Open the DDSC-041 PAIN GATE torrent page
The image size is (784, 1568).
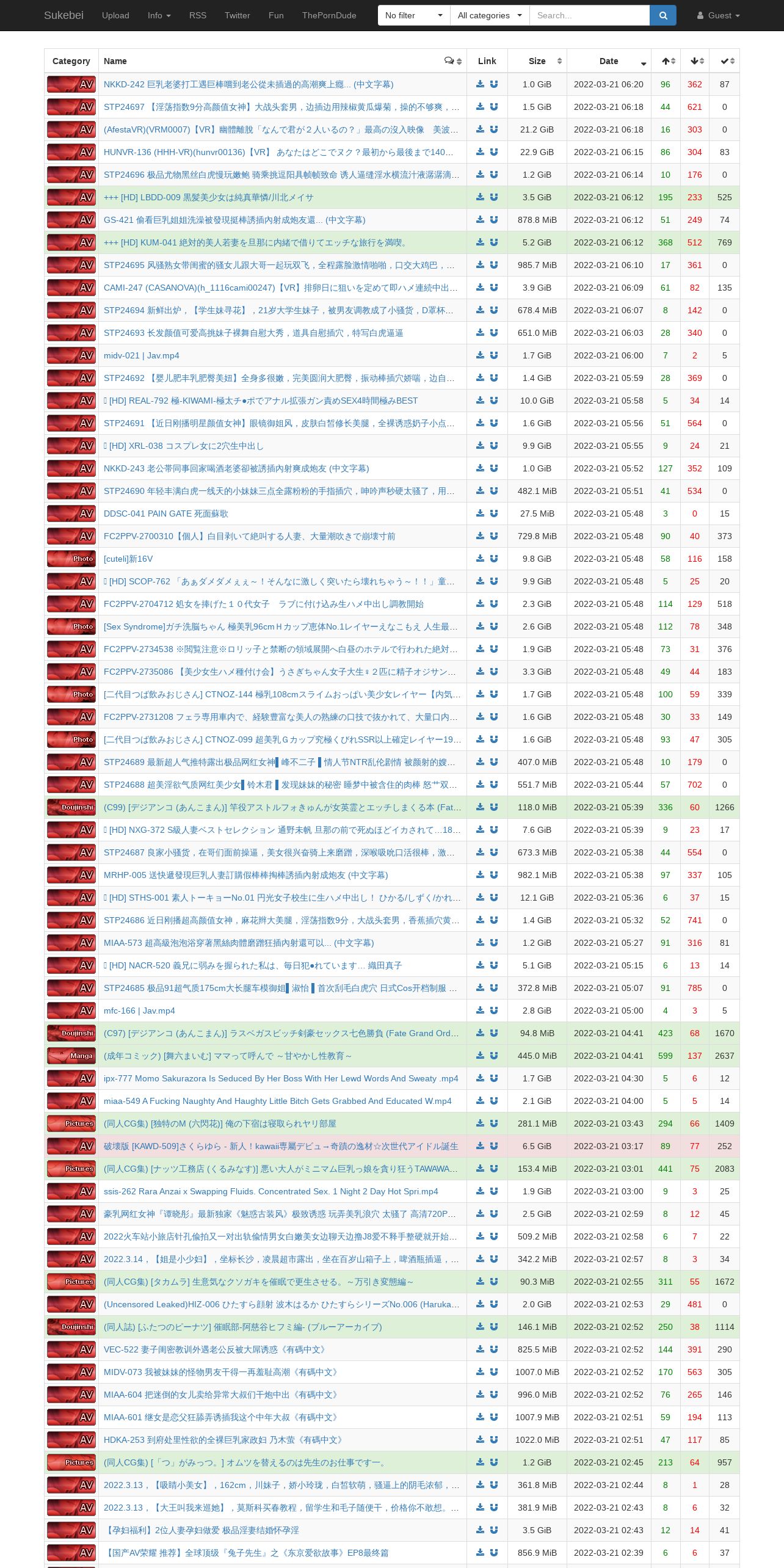tap(166, 514)
